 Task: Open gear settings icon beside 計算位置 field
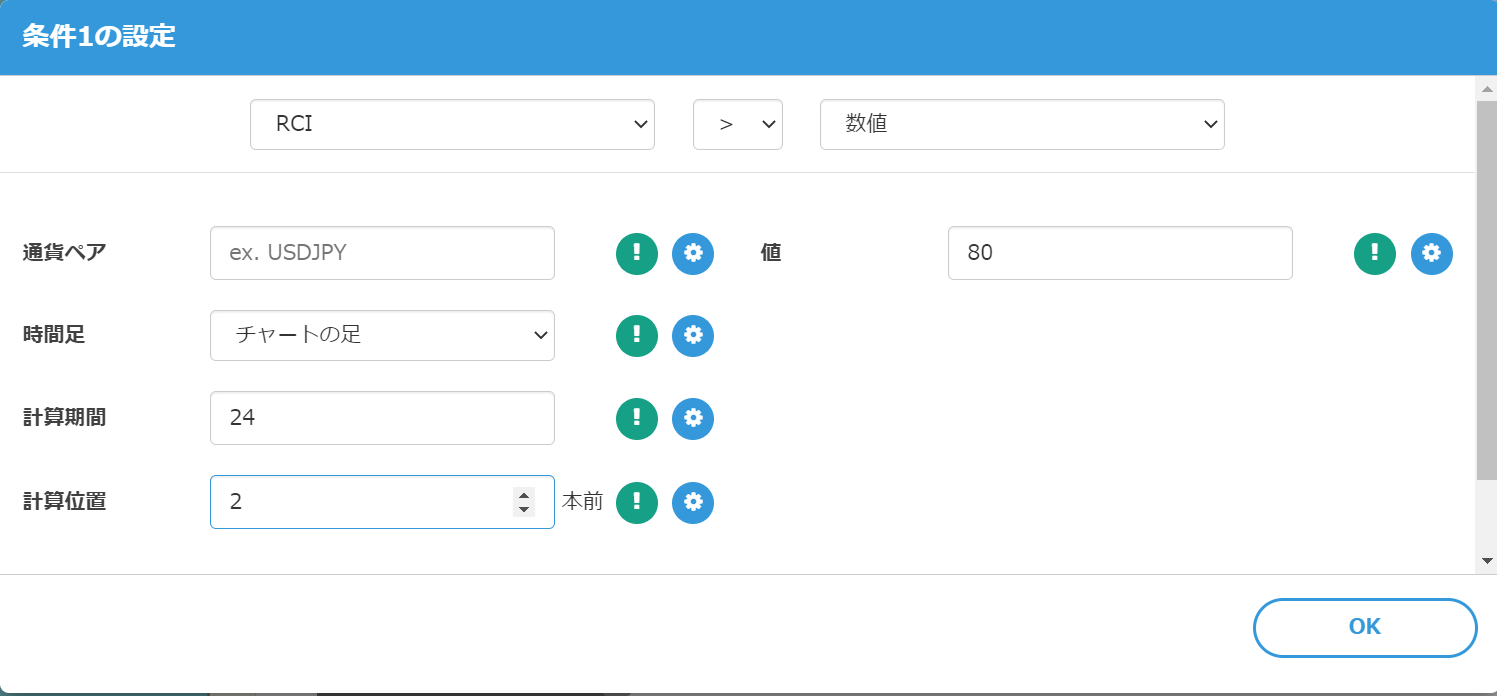[693, 502]
